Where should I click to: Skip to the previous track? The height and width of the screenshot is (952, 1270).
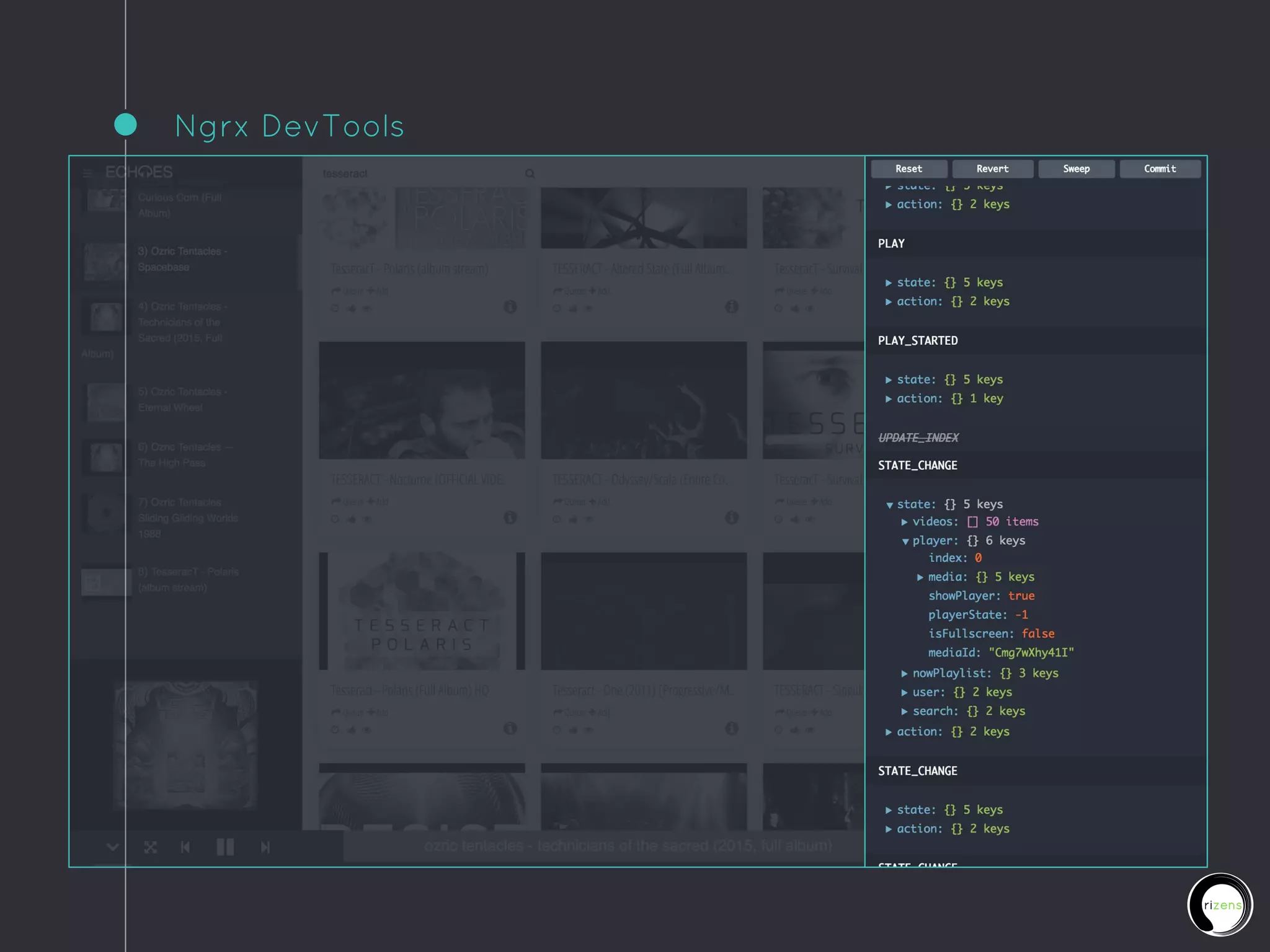coord(185,847)
